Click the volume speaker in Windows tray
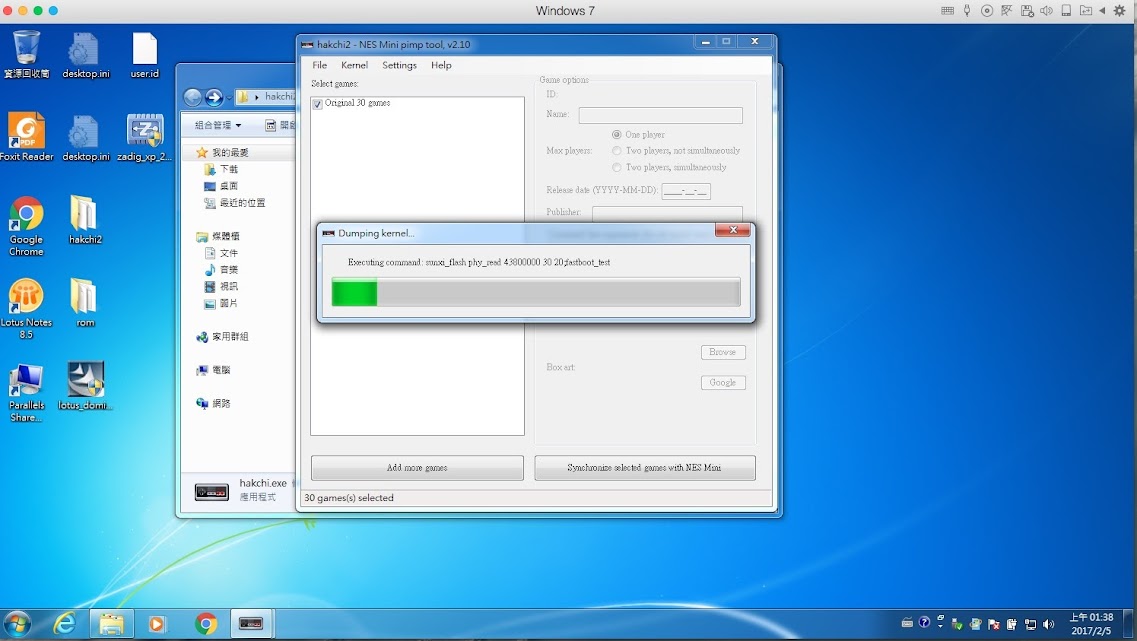1137x641 pixels. (x=1049, y=624)
